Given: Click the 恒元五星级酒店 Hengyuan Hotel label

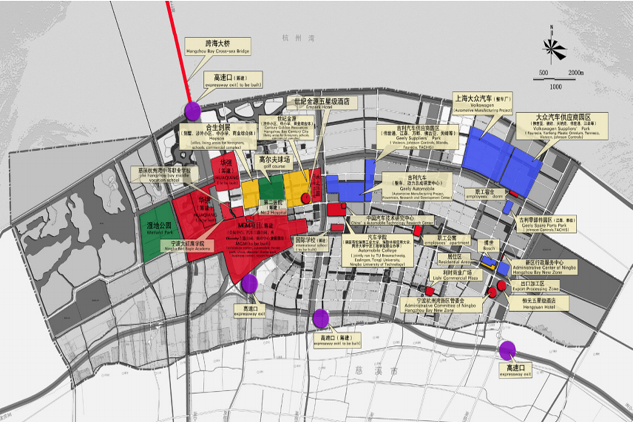Looking at the screenshot, I should [x=539, y=303].
